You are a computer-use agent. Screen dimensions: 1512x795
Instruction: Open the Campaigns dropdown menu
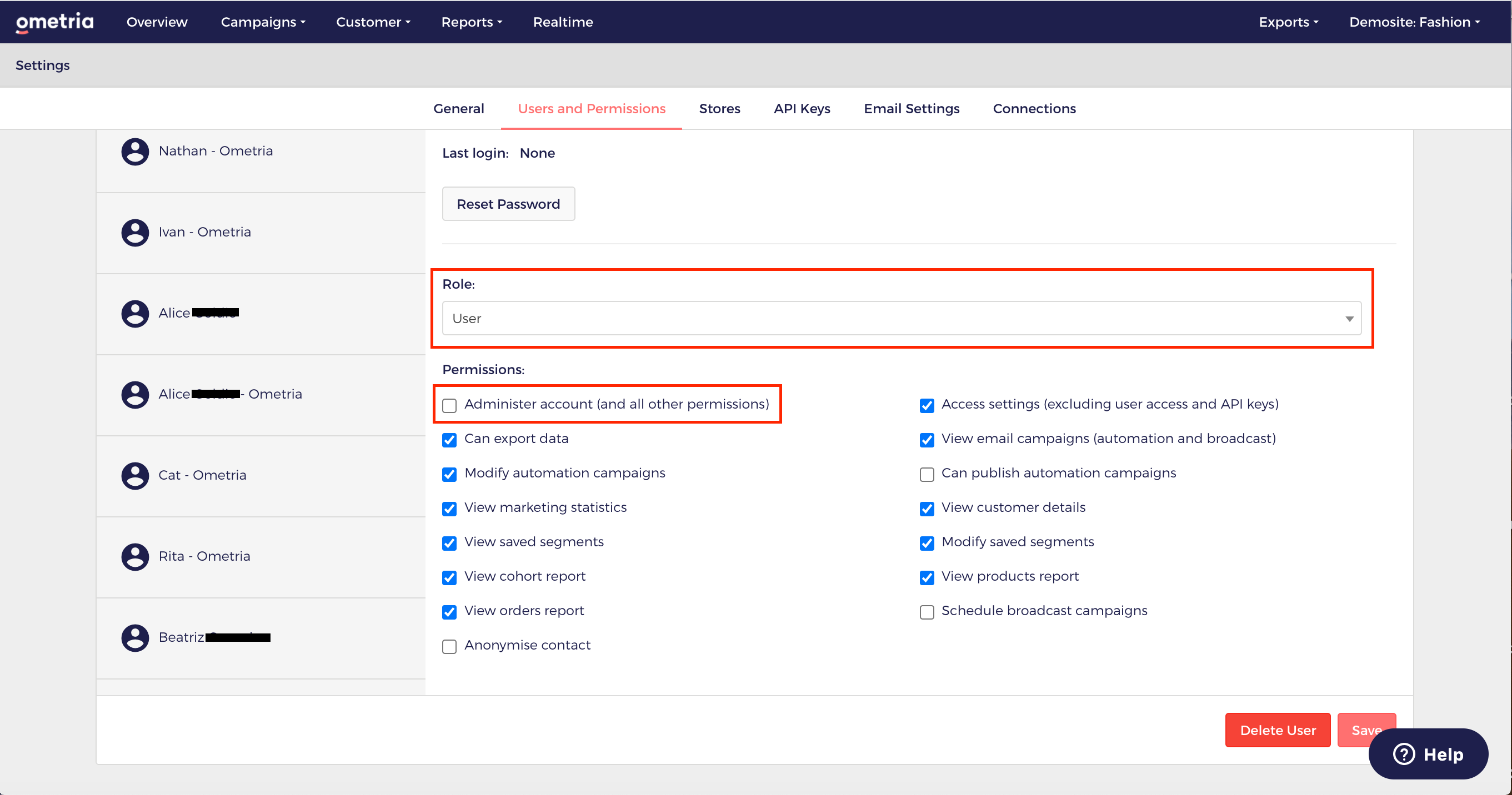click(263, 22)
